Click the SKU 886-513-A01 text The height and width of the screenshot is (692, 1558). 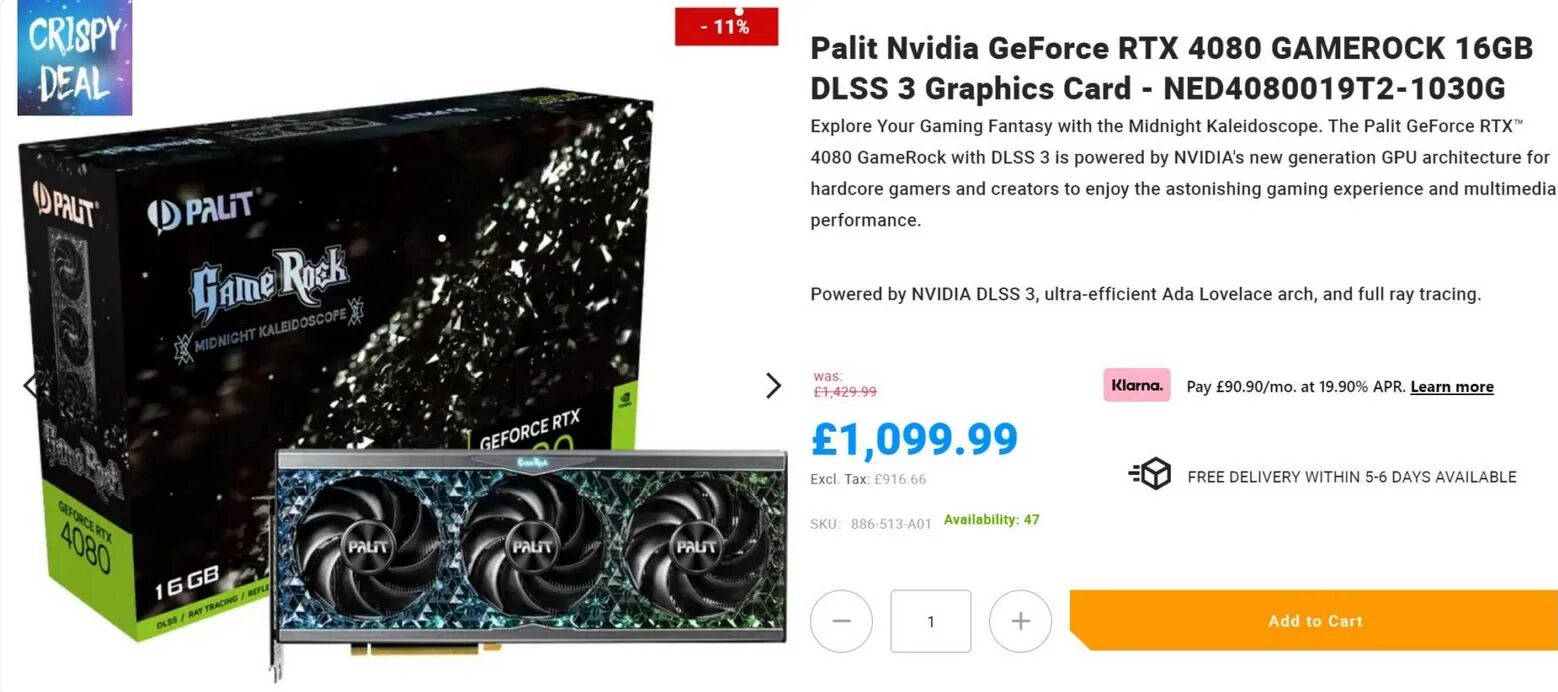(871, 523)
